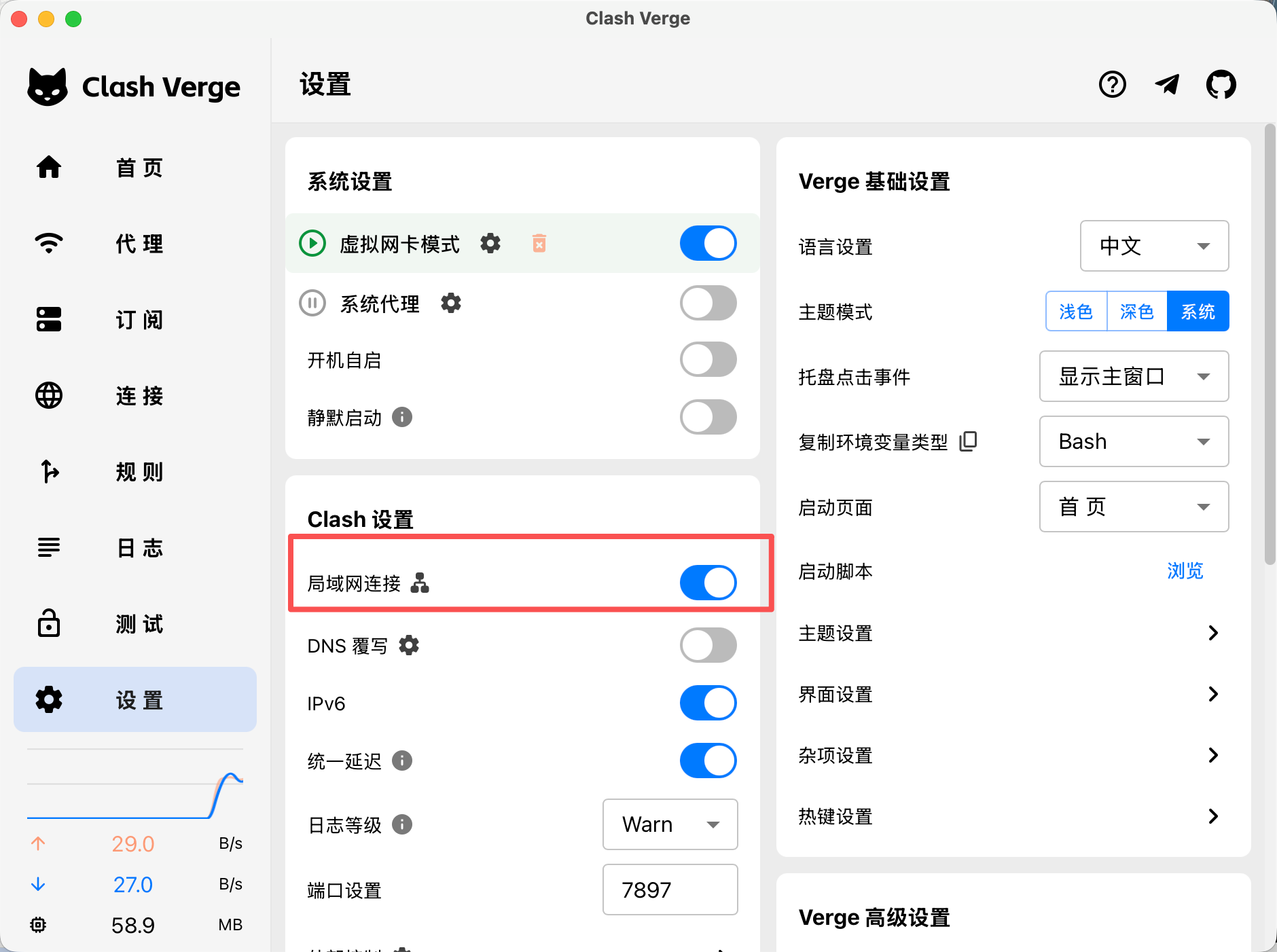The height and width of the screenshot is (952, 1277).
Task: Click the fork arrow icon for 规则
Action: (49, 471)
